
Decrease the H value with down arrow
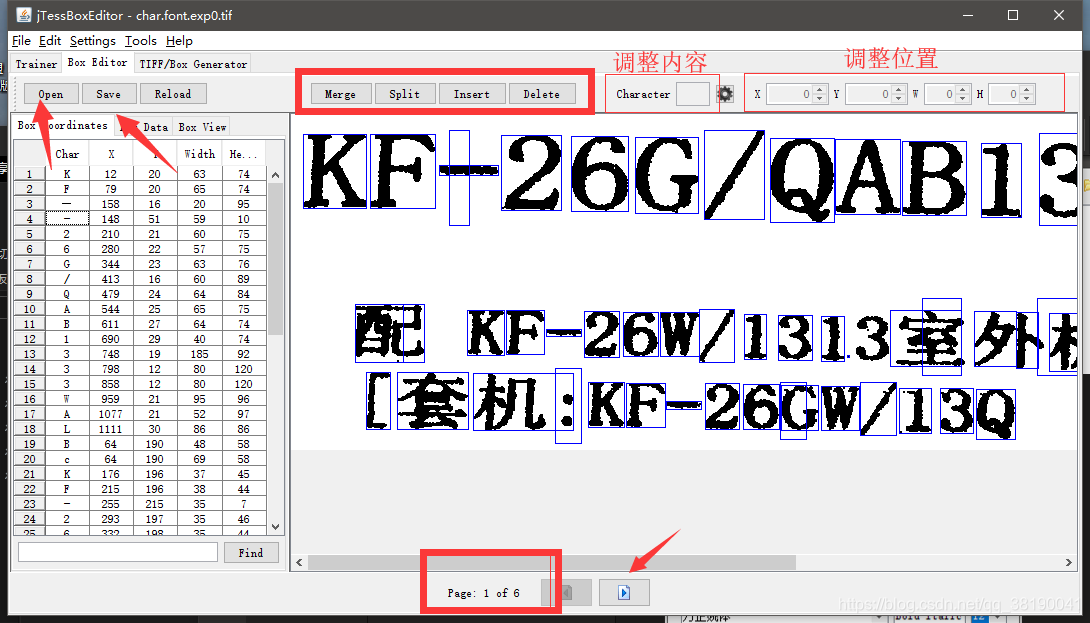1027,99
